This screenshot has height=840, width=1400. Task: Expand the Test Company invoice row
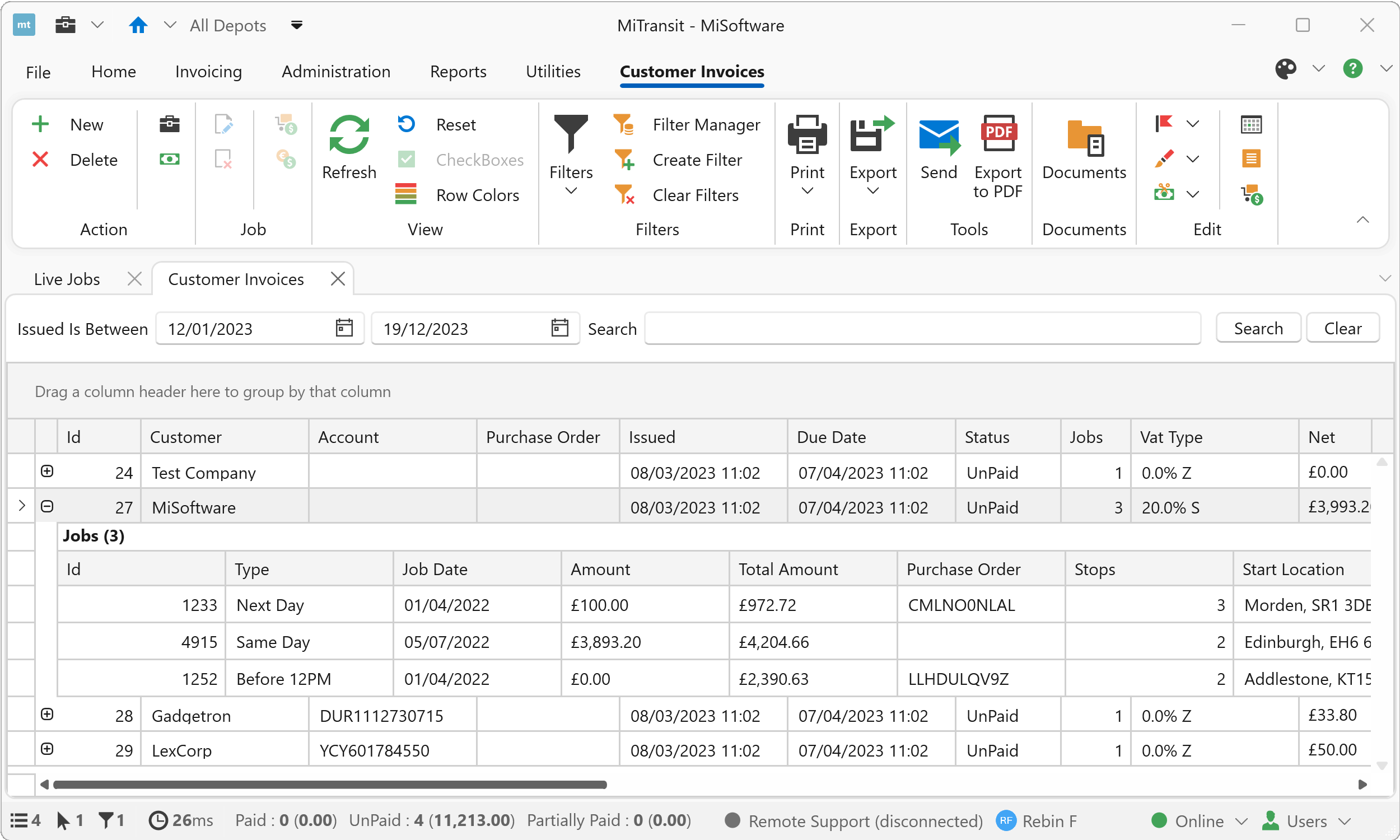pos(47,471)
